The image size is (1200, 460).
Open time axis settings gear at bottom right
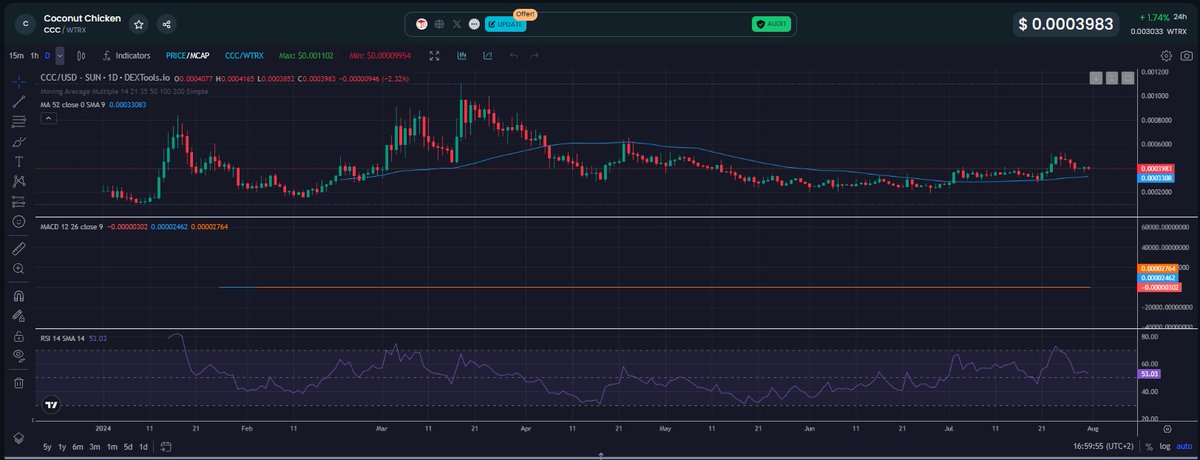1167,427
